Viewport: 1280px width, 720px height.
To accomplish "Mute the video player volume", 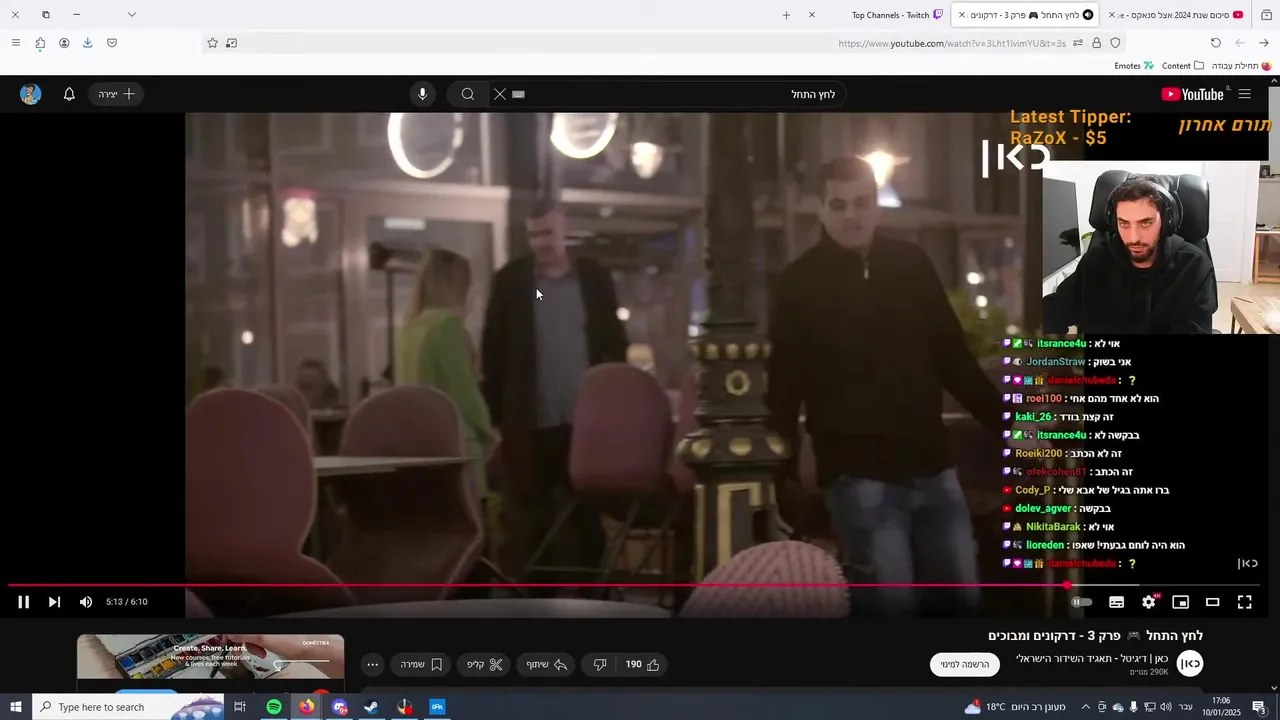I will 86,602.
